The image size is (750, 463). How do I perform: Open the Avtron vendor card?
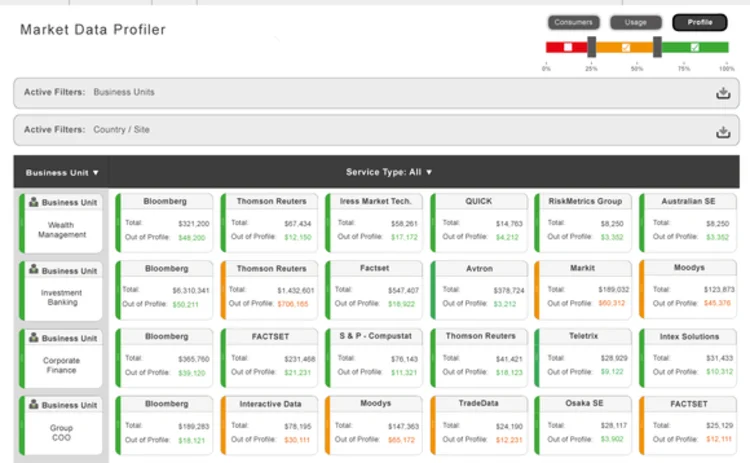[x=479, y=290]
